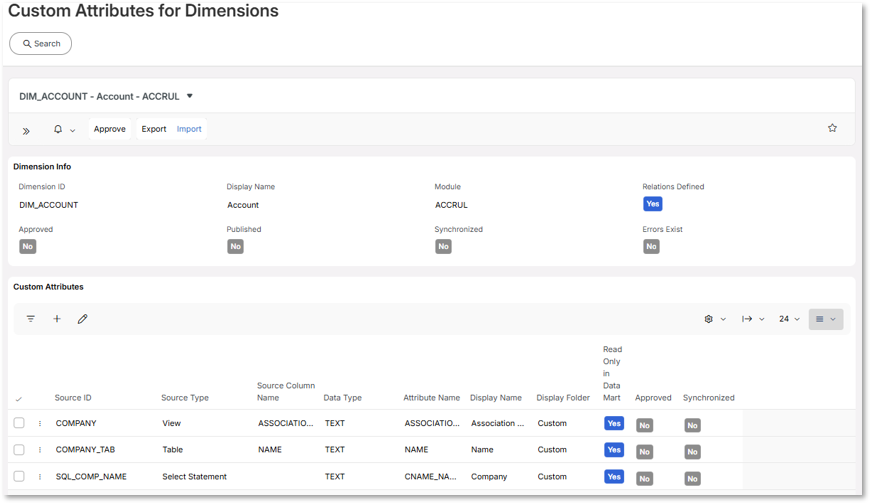Open the dropdown arrow beside the bell
Image resolution: width=871 pixels, height=504 pixels.
coord(72,131)
